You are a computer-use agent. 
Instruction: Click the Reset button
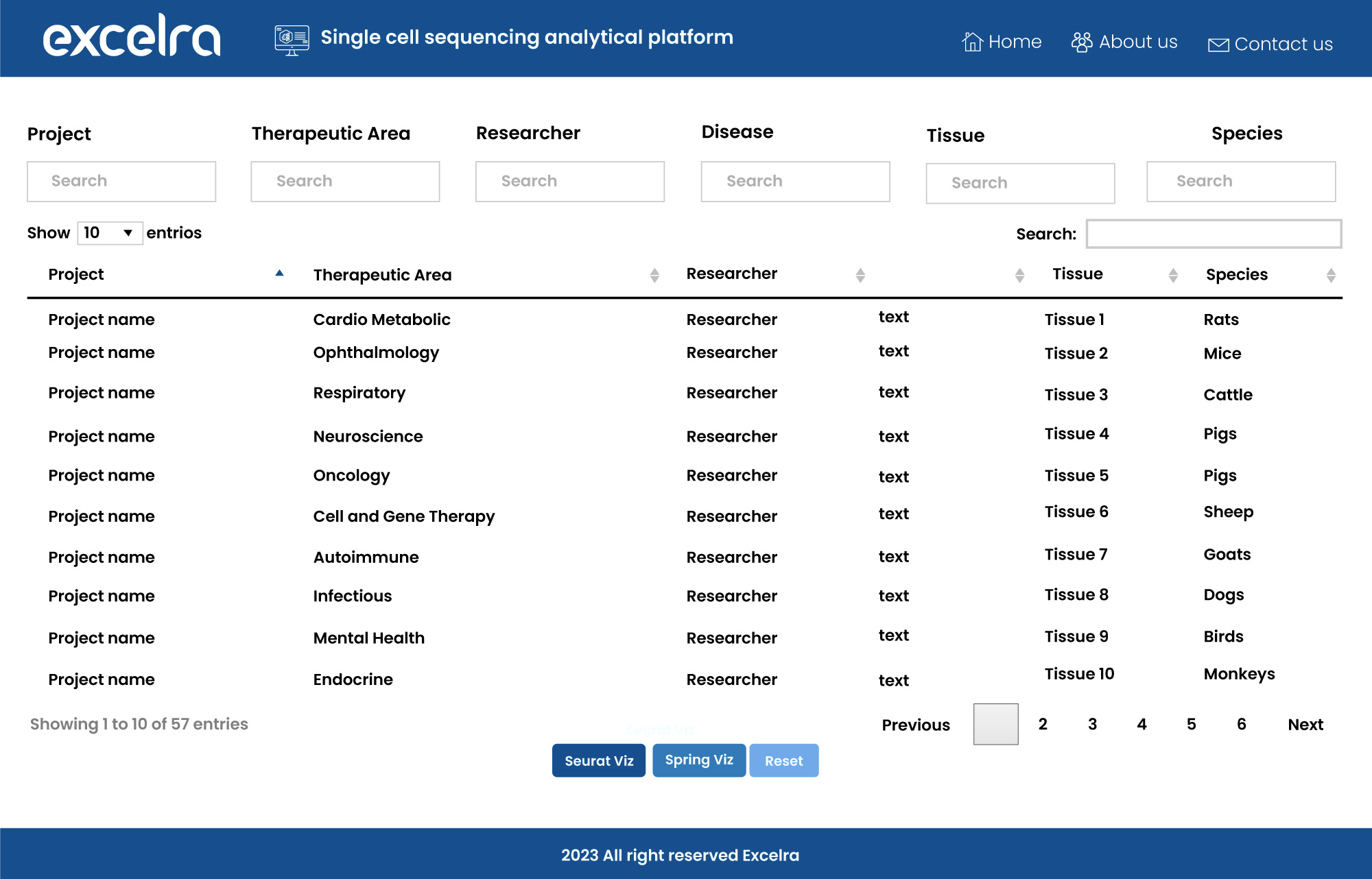coord(783,760)
